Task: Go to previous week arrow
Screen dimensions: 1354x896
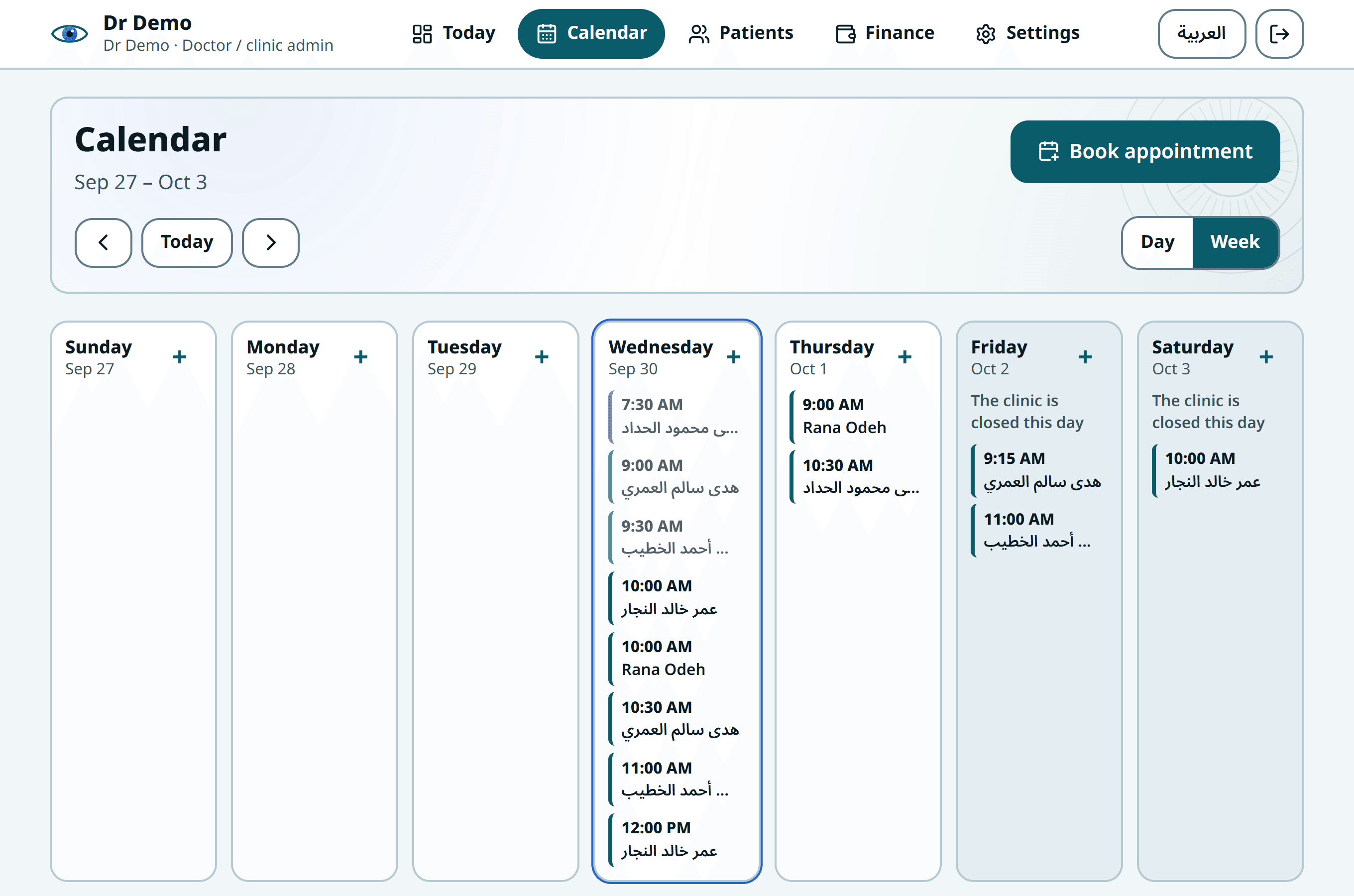Action: click(104, 242)
